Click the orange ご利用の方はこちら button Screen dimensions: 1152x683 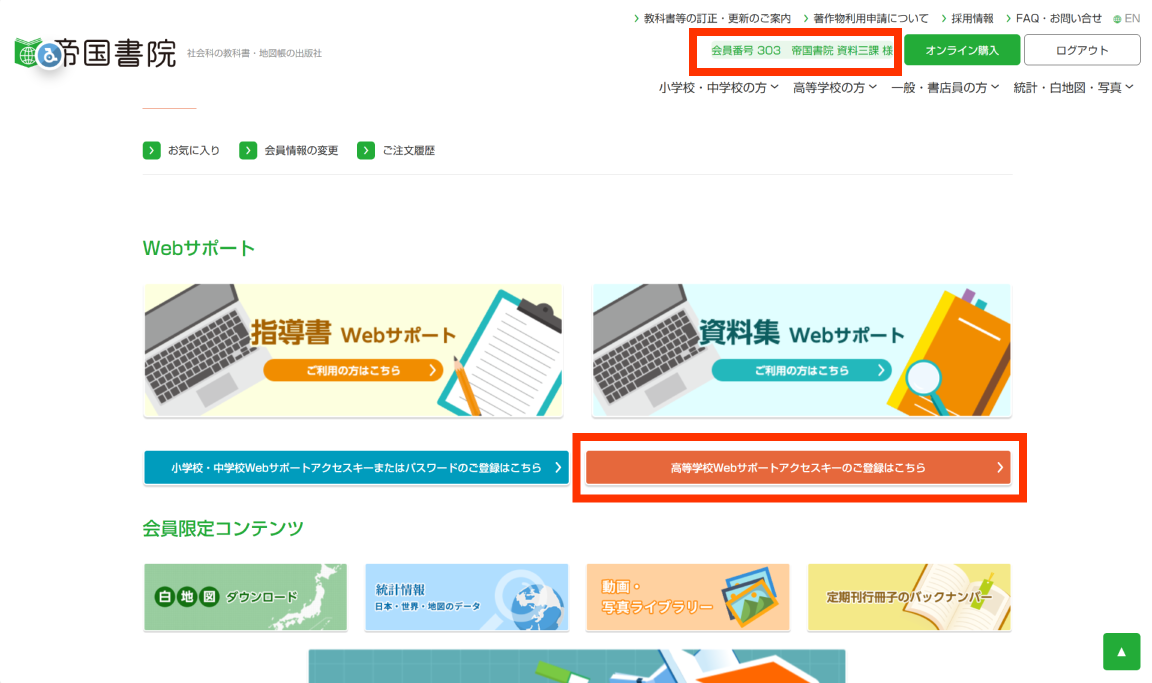353,370
